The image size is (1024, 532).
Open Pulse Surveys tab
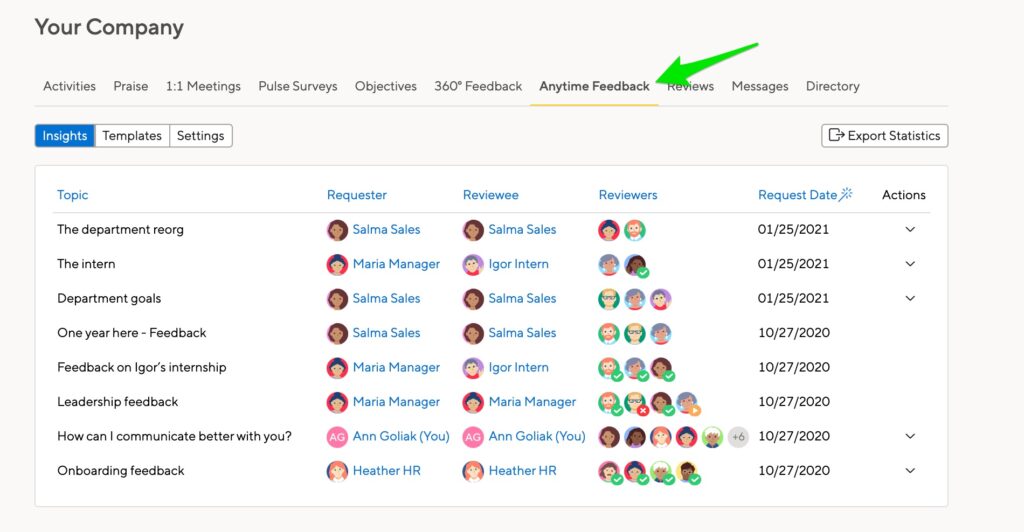tap(298, 86)
